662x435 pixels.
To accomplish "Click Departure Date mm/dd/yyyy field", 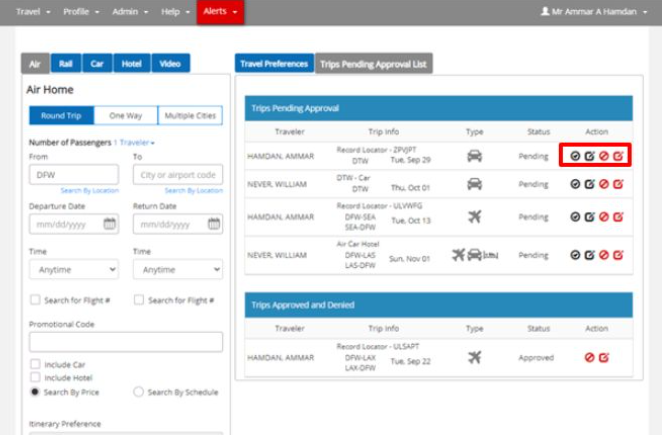I will click(74, 224).
